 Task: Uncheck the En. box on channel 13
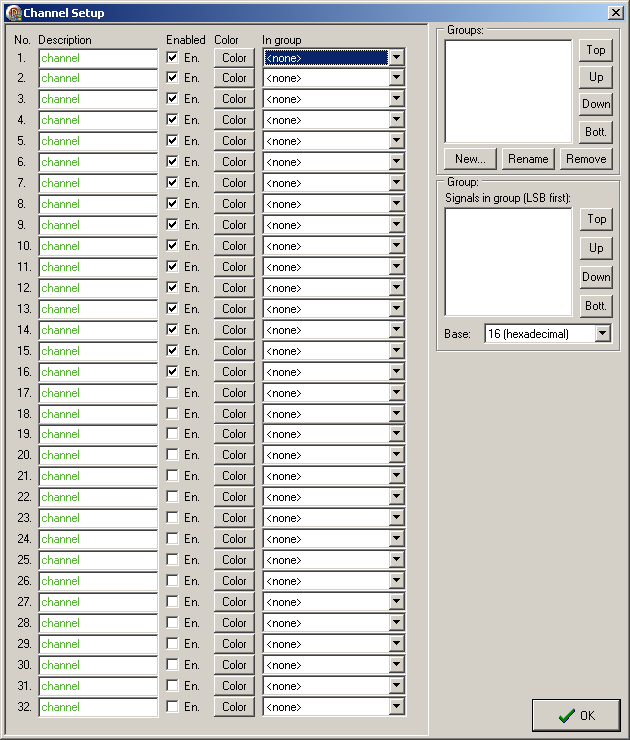pyautogui.click(x=173, y=309)
